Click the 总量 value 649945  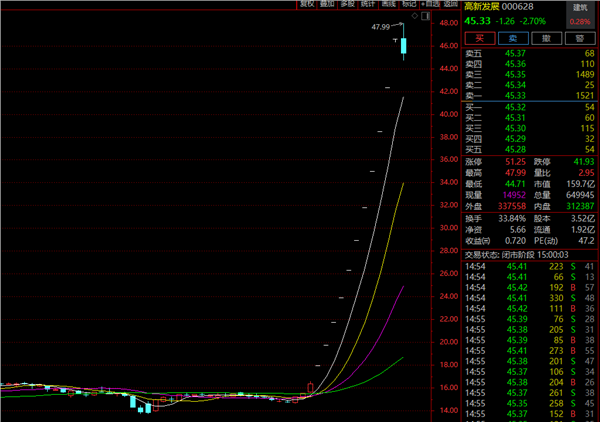click(580, 195)
